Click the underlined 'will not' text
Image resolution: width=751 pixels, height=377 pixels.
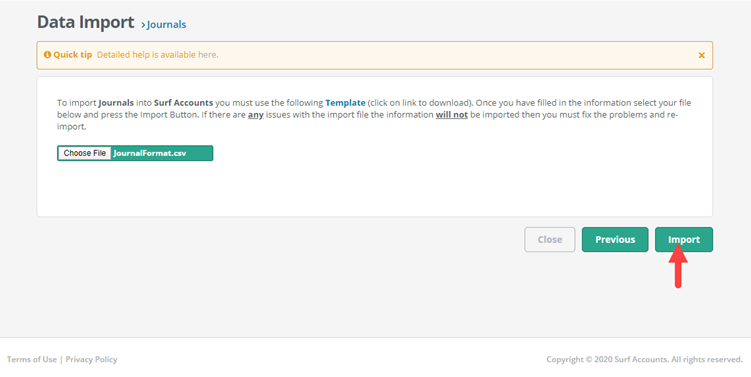451,115
